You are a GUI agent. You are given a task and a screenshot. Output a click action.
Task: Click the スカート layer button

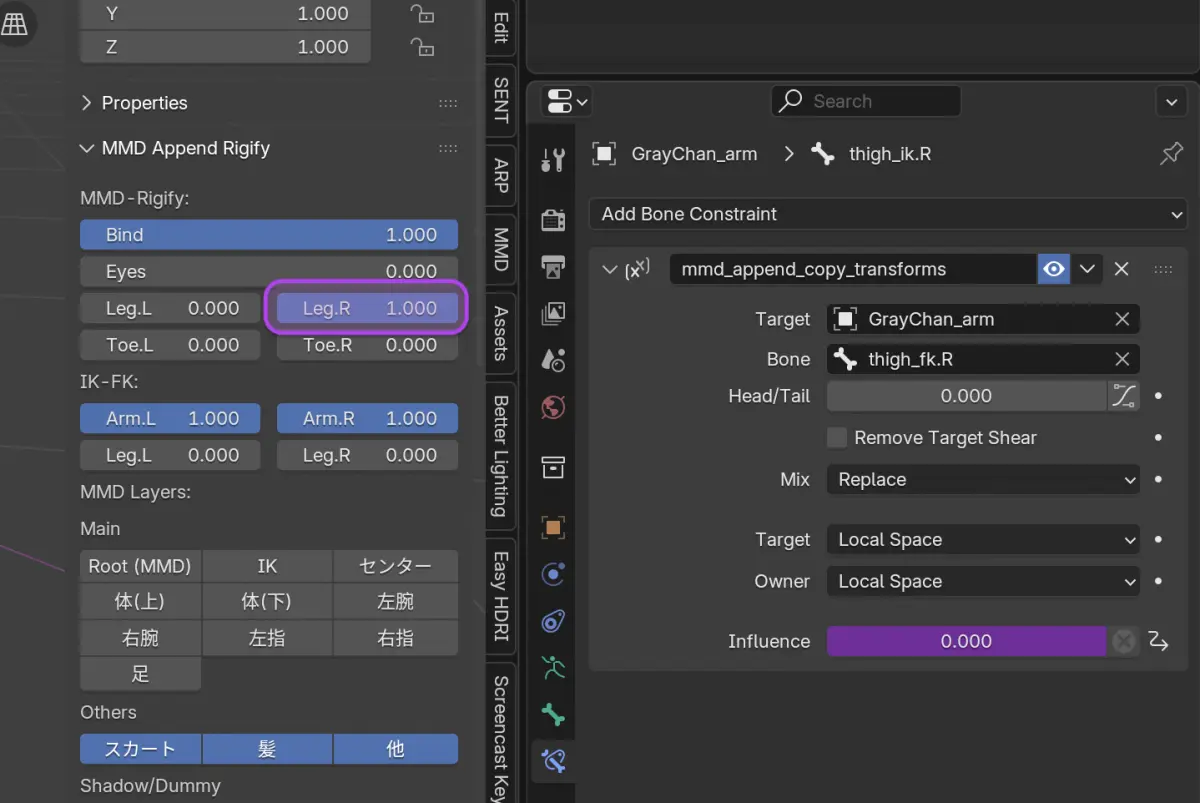(x=141, y=749)
